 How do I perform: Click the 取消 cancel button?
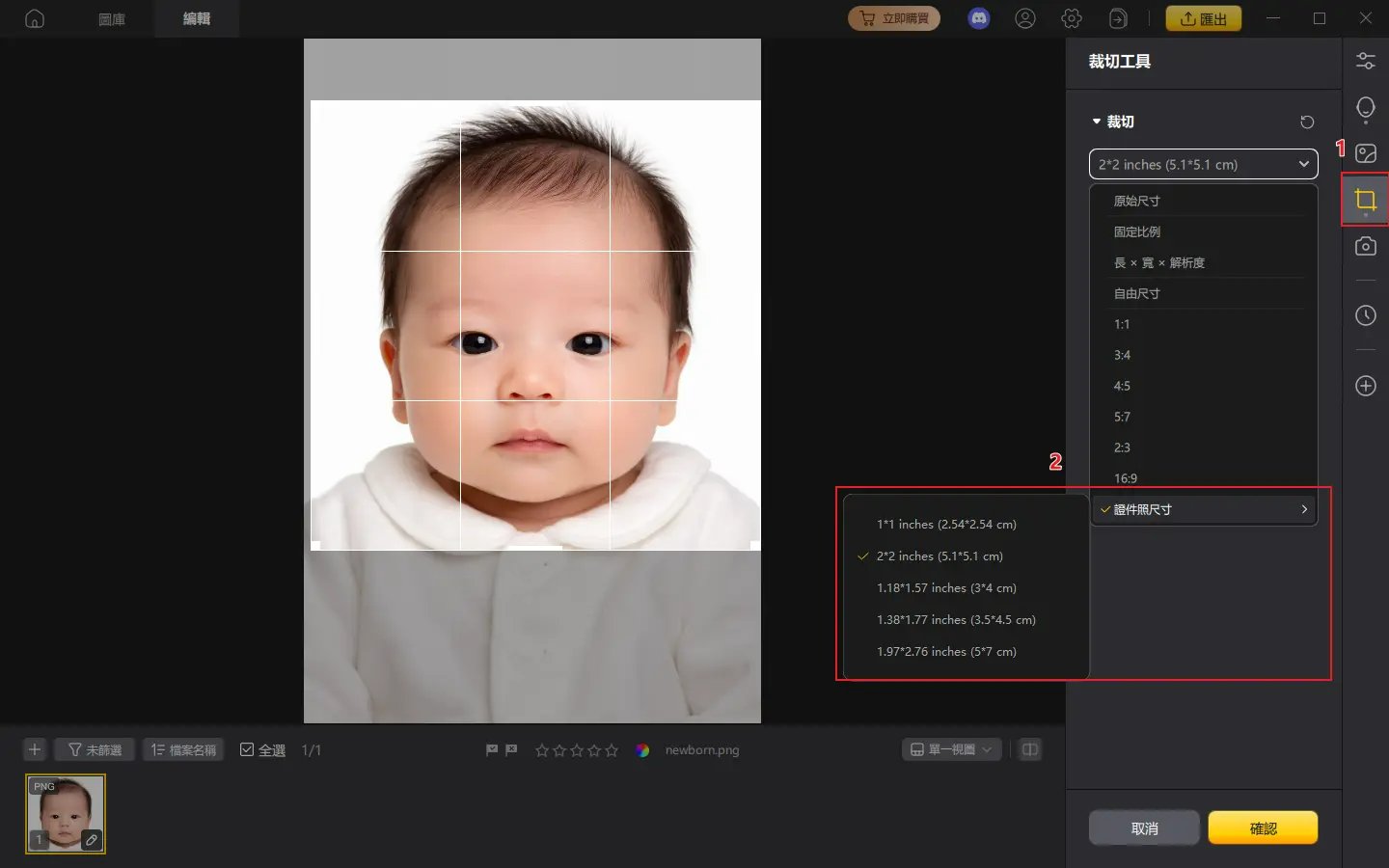tap(1144, 827)
